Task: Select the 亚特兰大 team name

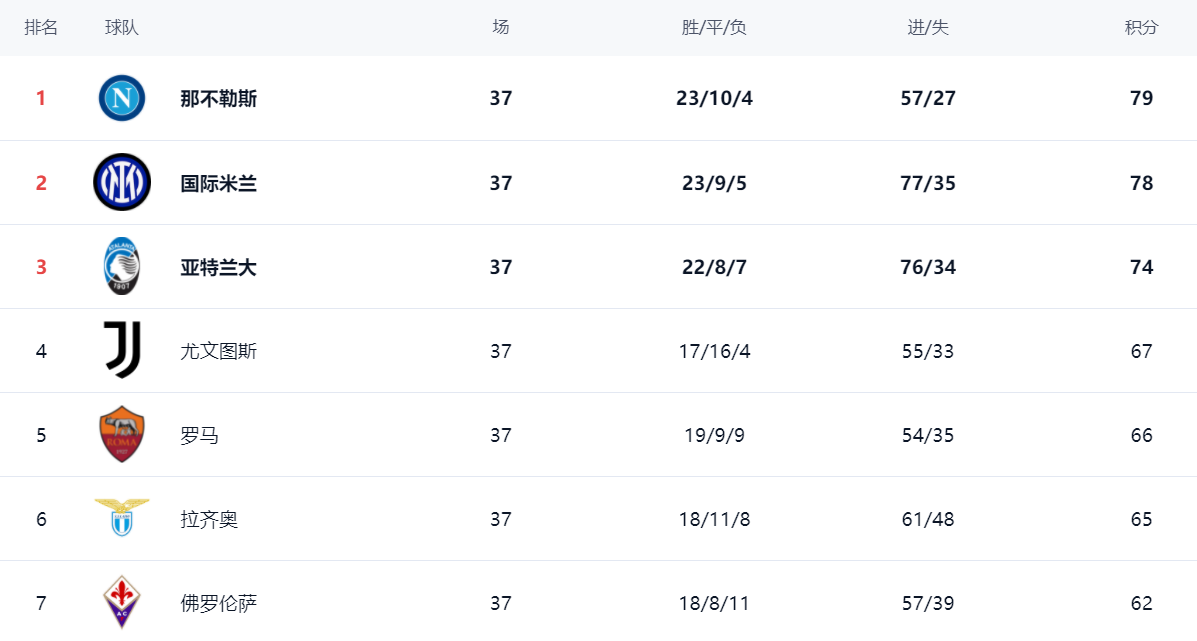Action: 218,267
